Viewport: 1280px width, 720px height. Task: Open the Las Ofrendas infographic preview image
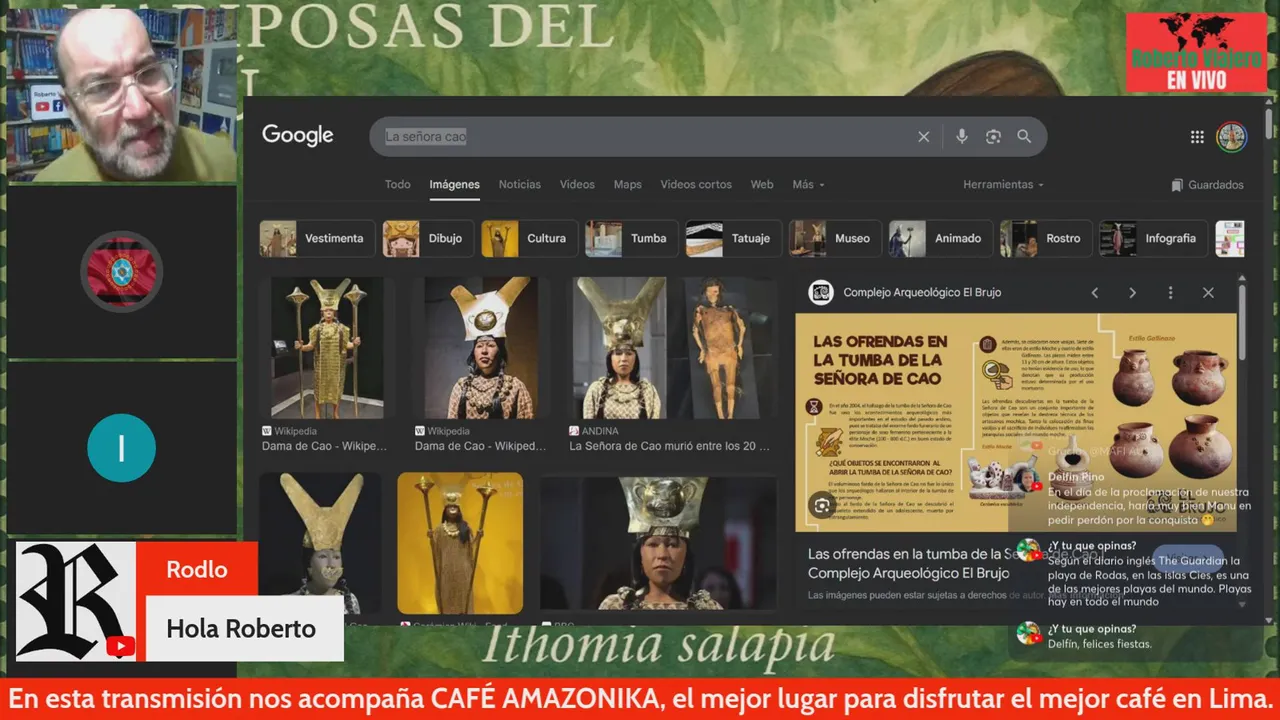pos(1016,422)
